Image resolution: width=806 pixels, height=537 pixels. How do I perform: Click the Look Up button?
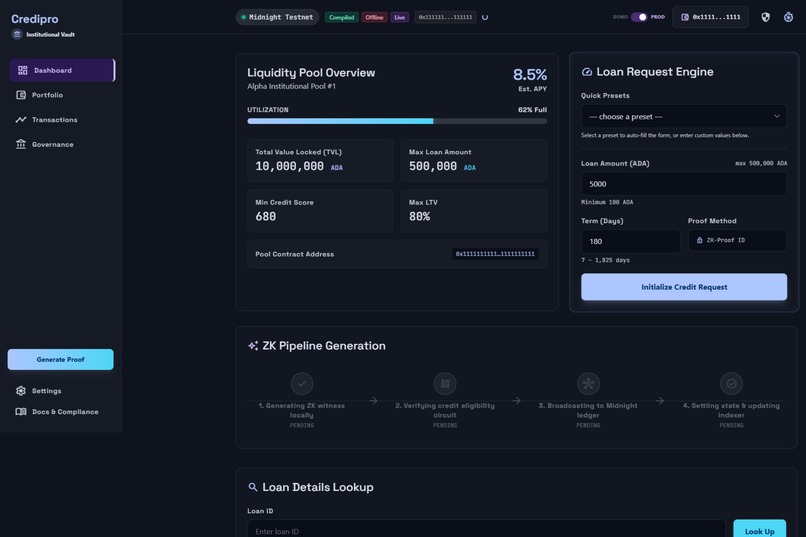coord(759,530)
